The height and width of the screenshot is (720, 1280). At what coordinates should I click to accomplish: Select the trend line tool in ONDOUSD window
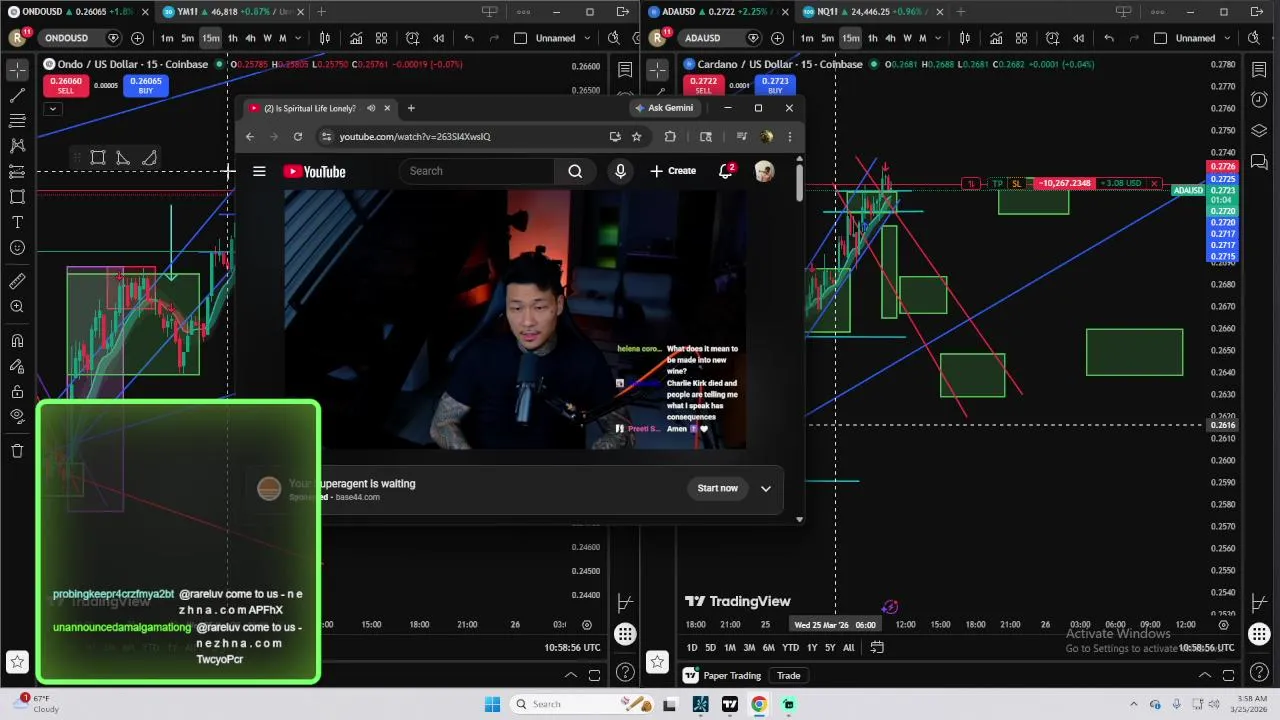click(x=17, y=96)
